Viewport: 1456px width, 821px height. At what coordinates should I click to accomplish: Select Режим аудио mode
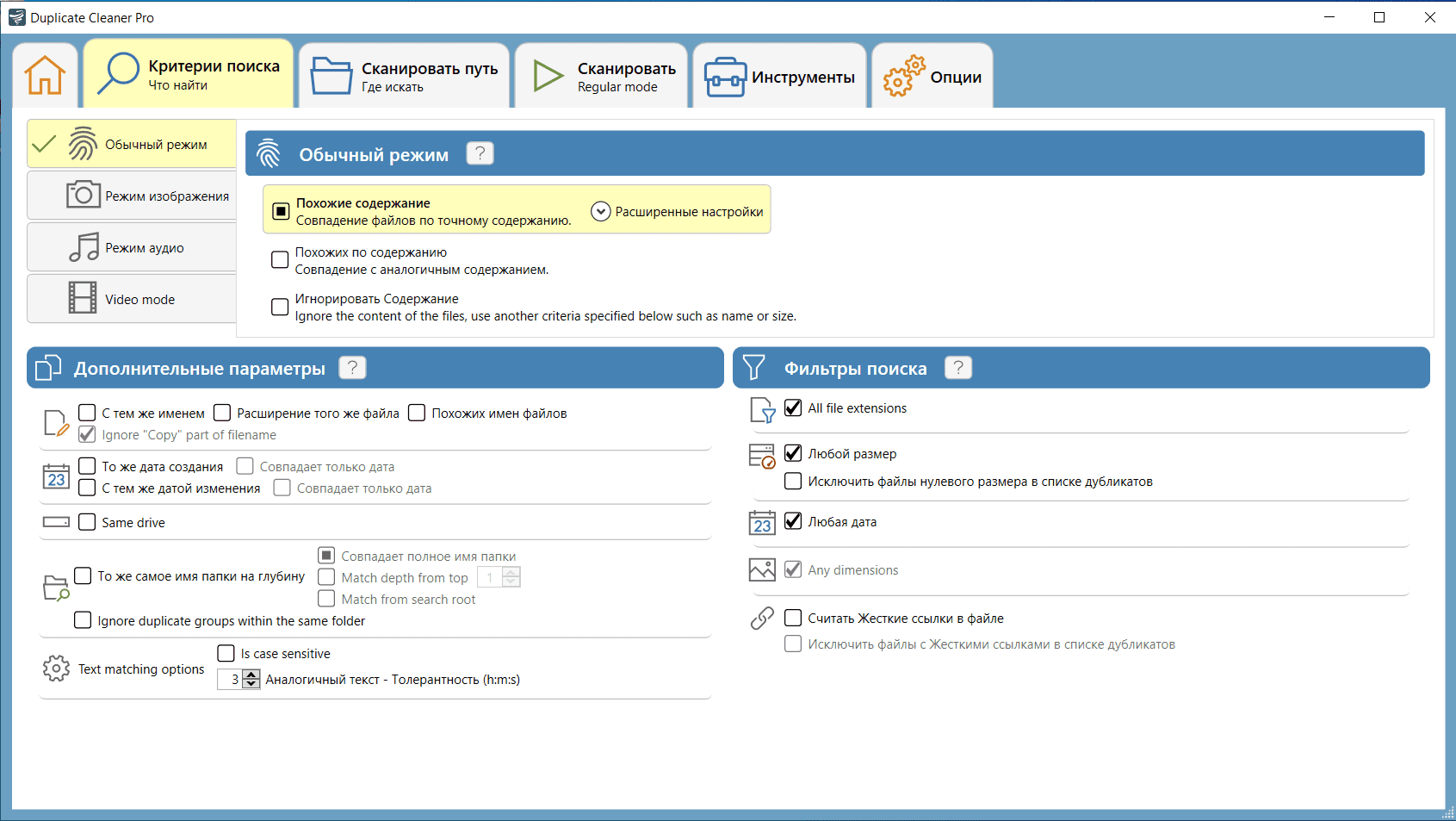[132, 247]
